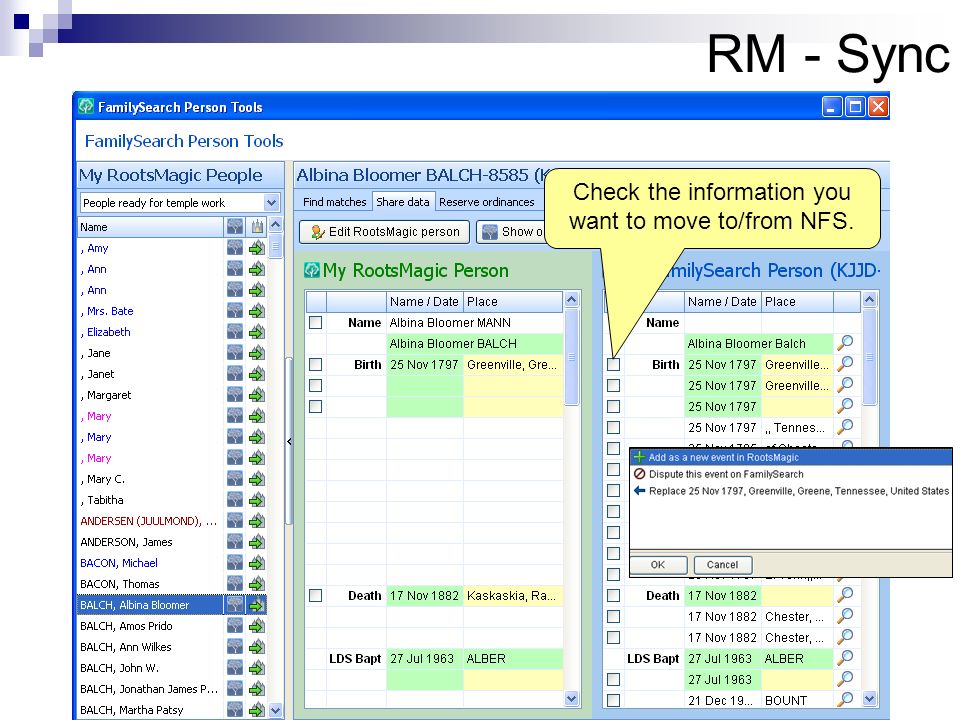Click the Name column header in people list
960x720 pixels.
(x=151, y=227)
